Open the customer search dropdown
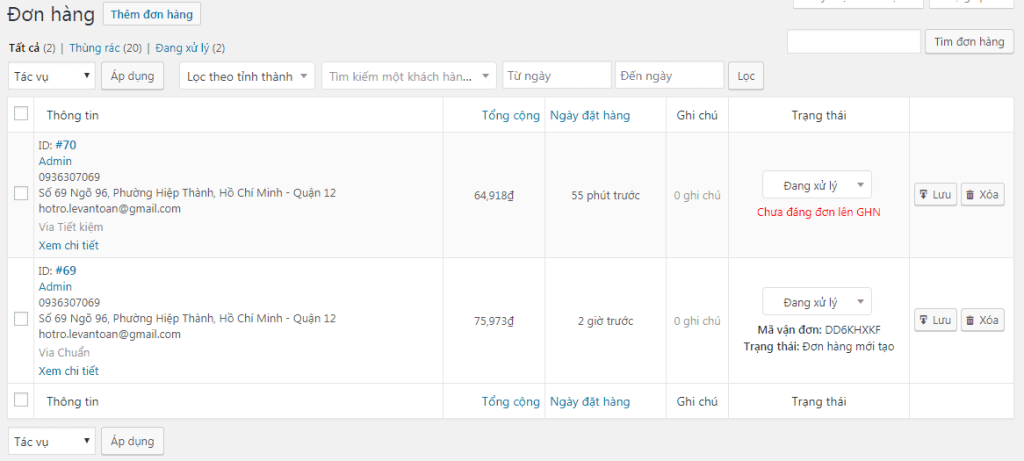 click(x=409, y=76)
